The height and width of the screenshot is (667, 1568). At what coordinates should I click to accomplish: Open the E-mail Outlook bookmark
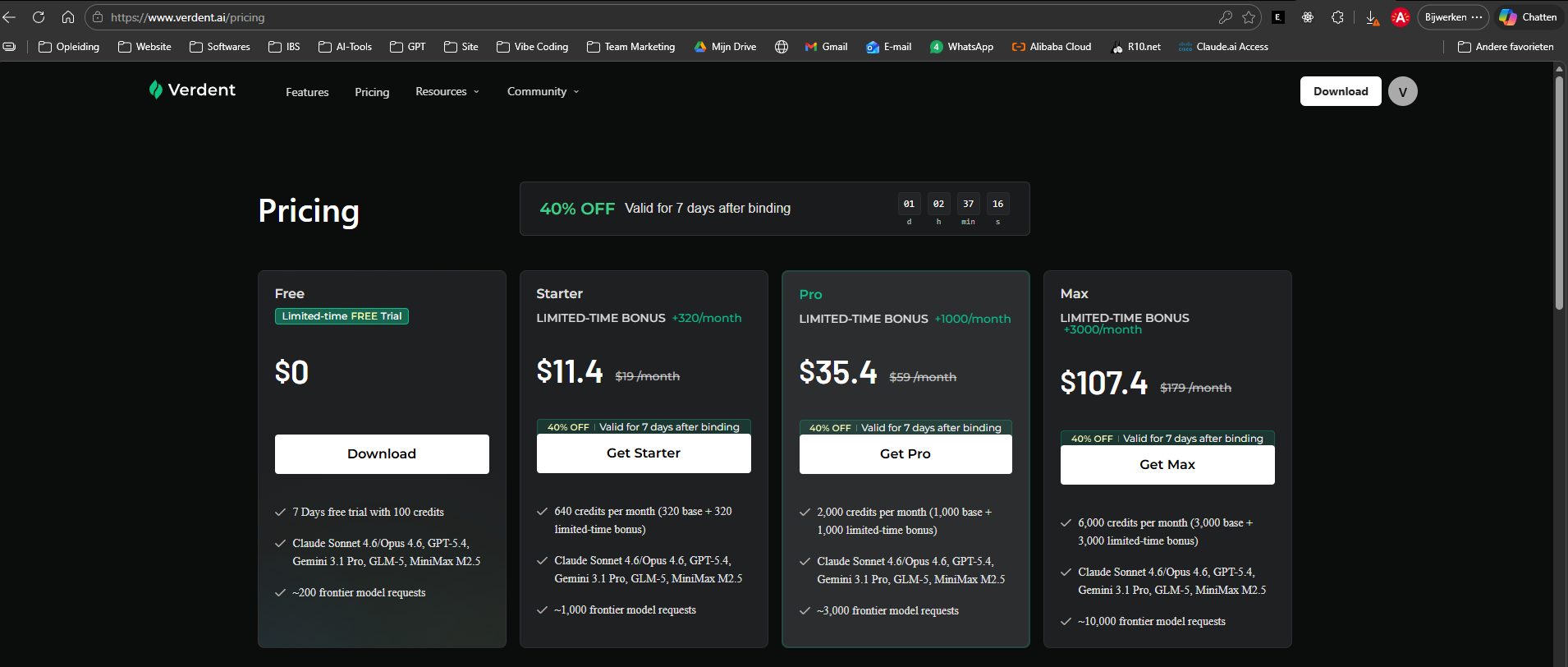coord(888,47)
